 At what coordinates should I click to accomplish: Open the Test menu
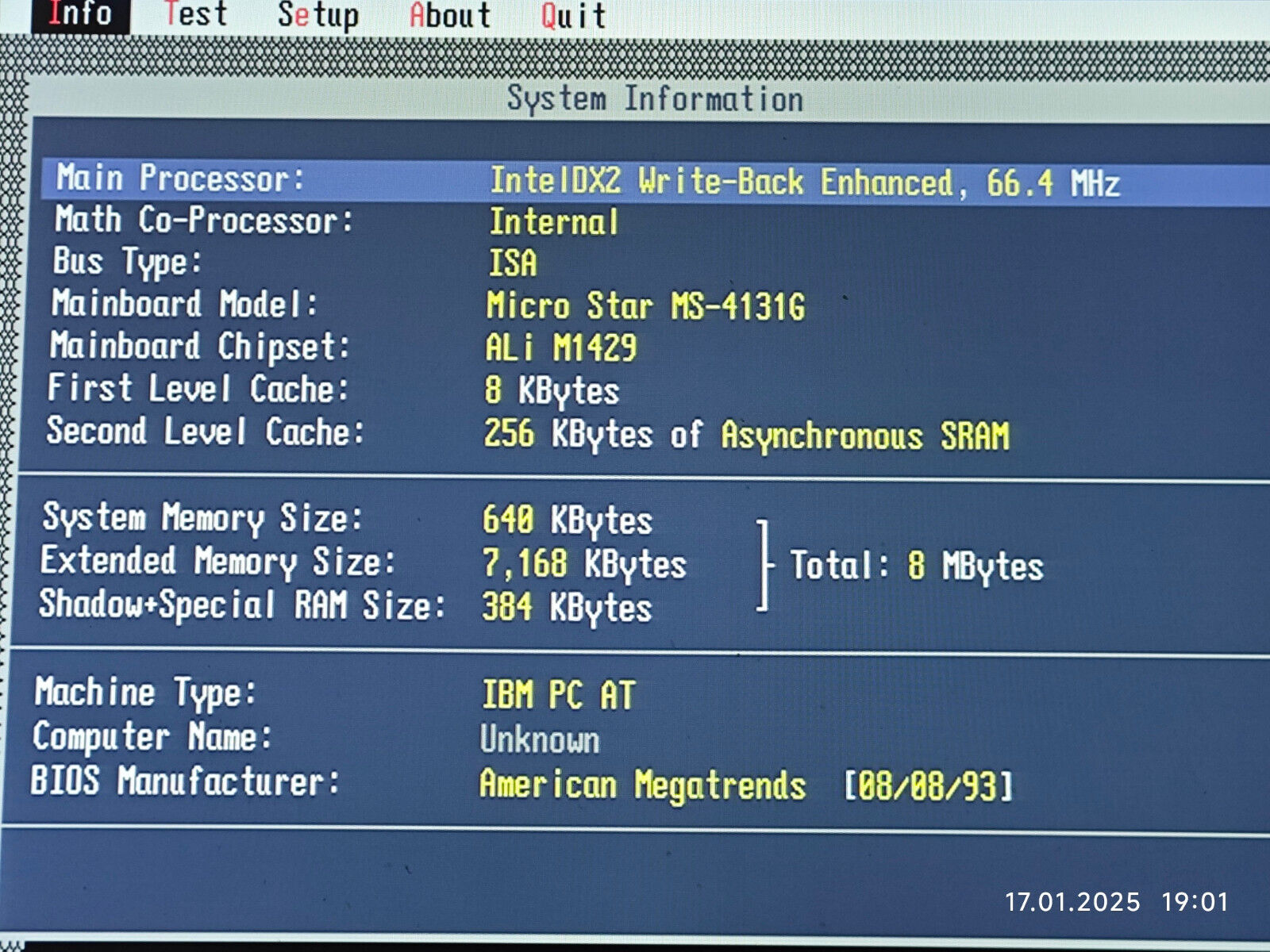(x=196, y=14)
